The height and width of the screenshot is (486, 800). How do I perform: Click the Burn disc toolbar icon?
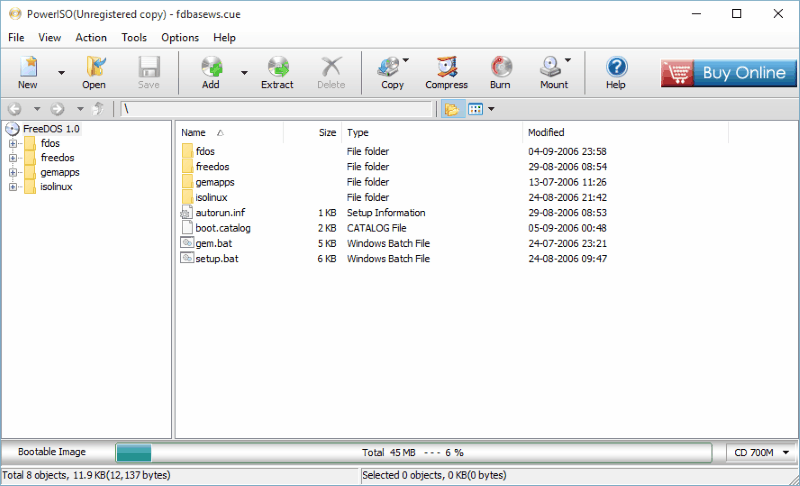[x=501, y=72]
